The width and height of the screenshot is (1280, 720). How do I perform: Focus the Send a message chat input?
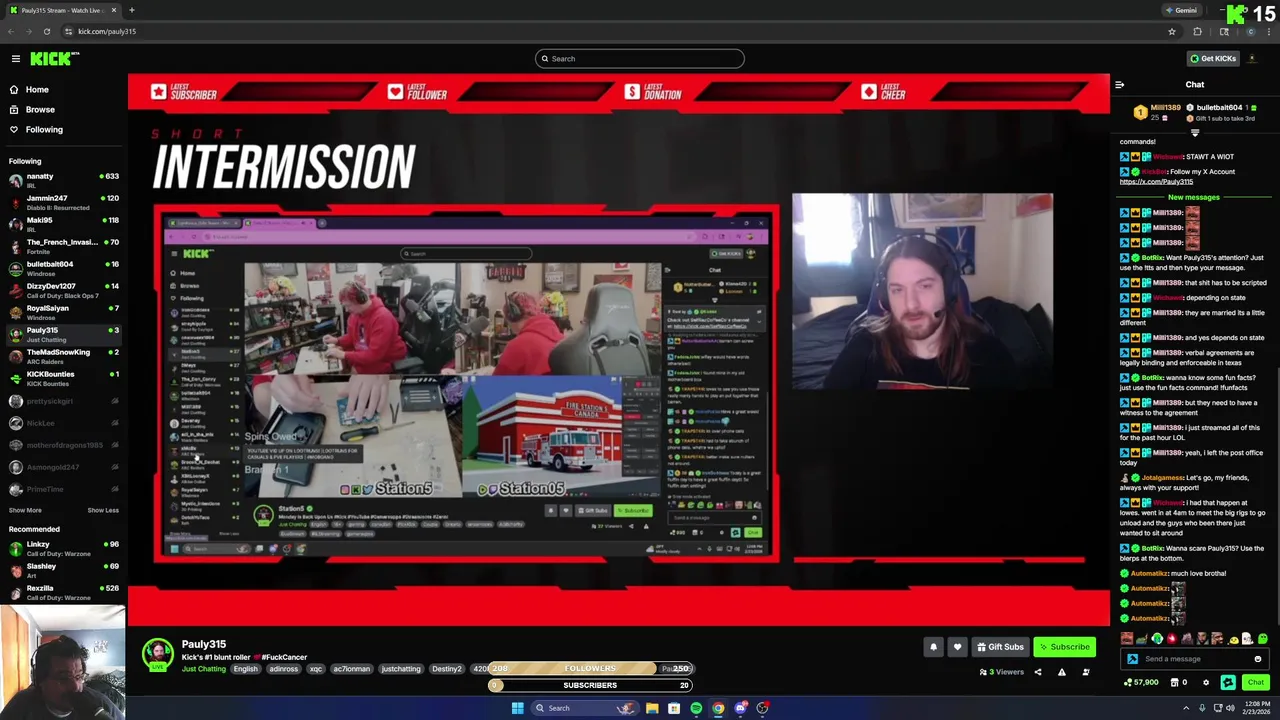pos(1195,659)
